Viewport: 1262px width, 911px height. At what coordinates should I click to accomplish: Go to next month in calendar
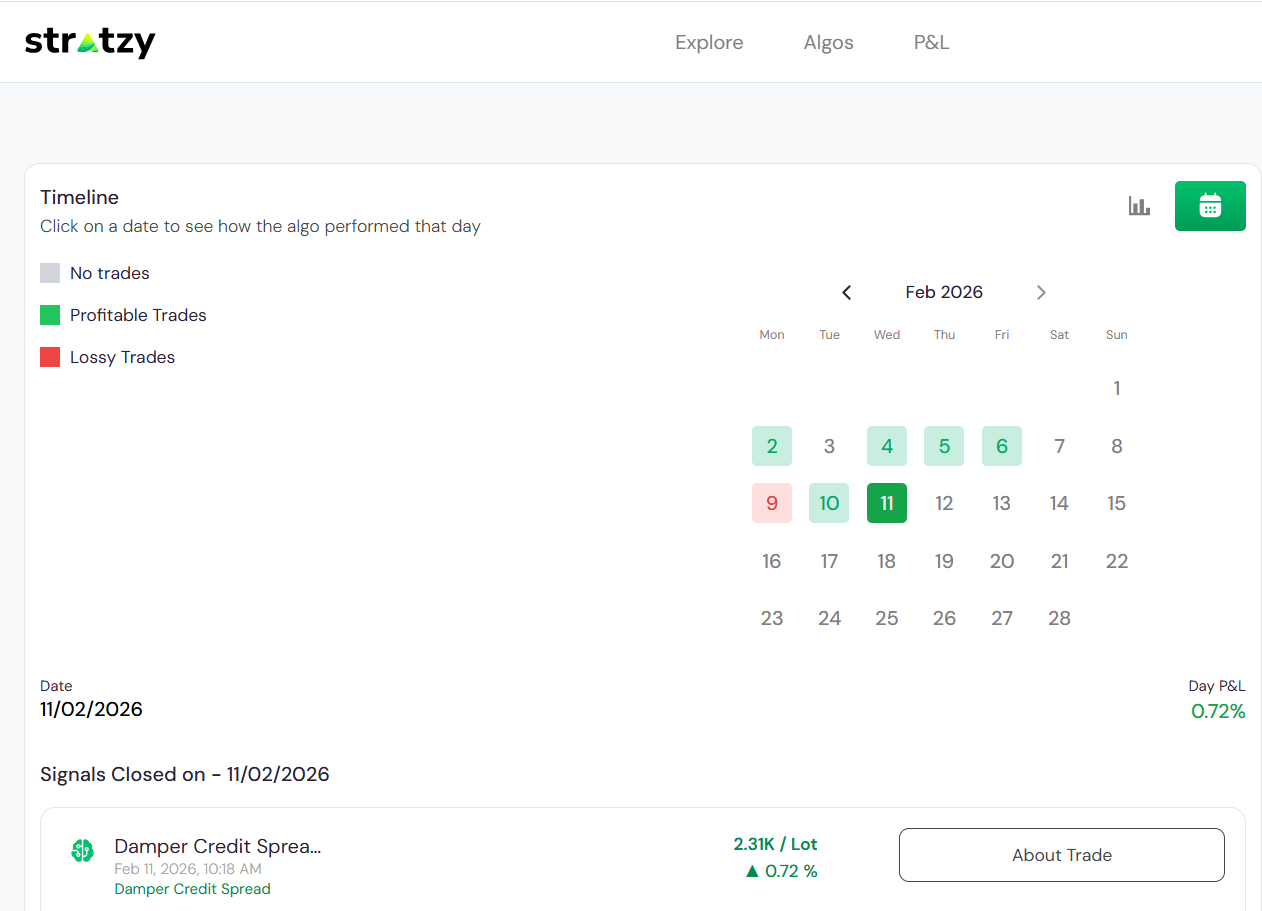click(1041, 292)
